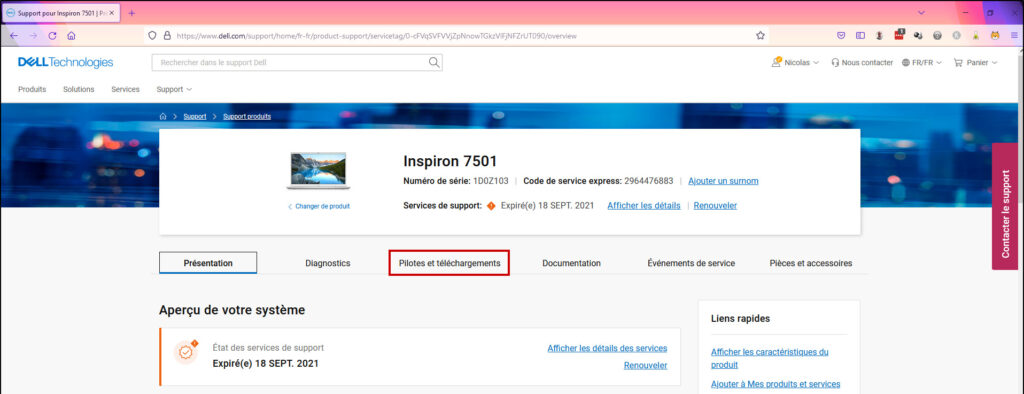Open the Panier cart dropdown
Image resolution: width=1024 pixels, height=394 pixels.
coord(976,63)
